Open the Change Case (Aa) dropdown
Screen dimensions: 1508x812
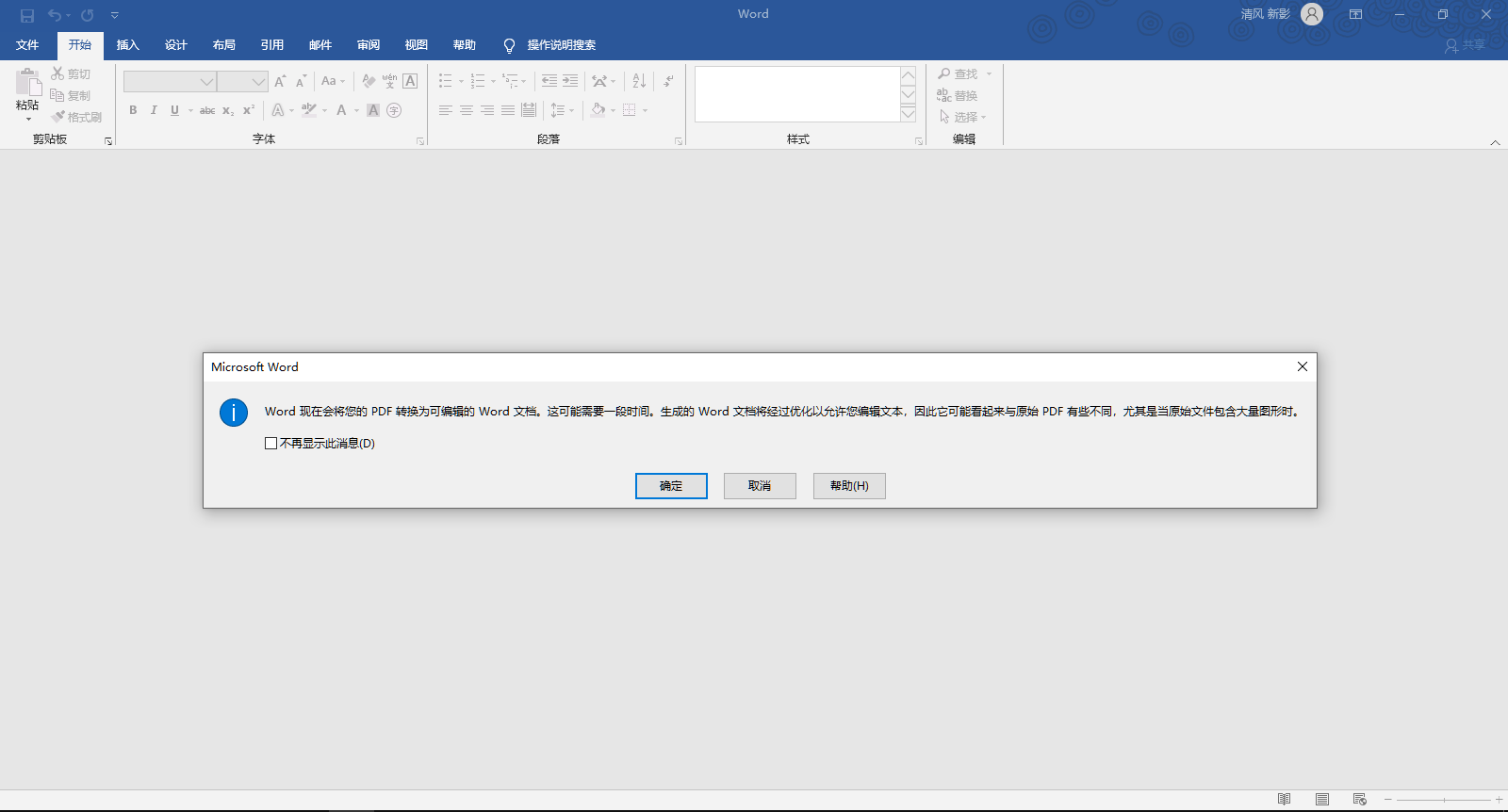tap(333, 81)
